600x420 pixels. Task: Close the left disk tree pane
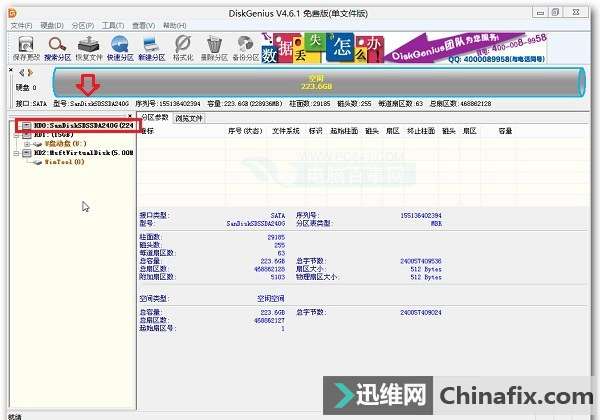pos(130,115)
